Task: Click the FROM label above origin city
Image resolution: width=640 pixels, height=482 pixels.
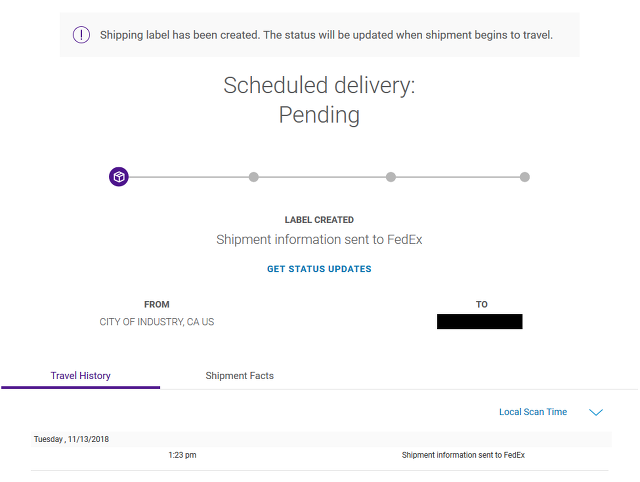Action: [x=157, y=304]
